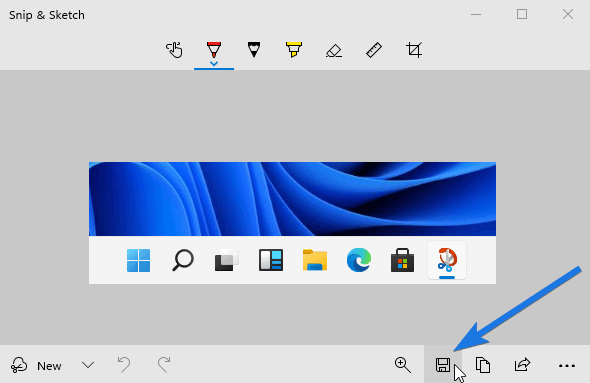Click the Undo arrow
590x383 pixels.
click(x=124, y=365)
